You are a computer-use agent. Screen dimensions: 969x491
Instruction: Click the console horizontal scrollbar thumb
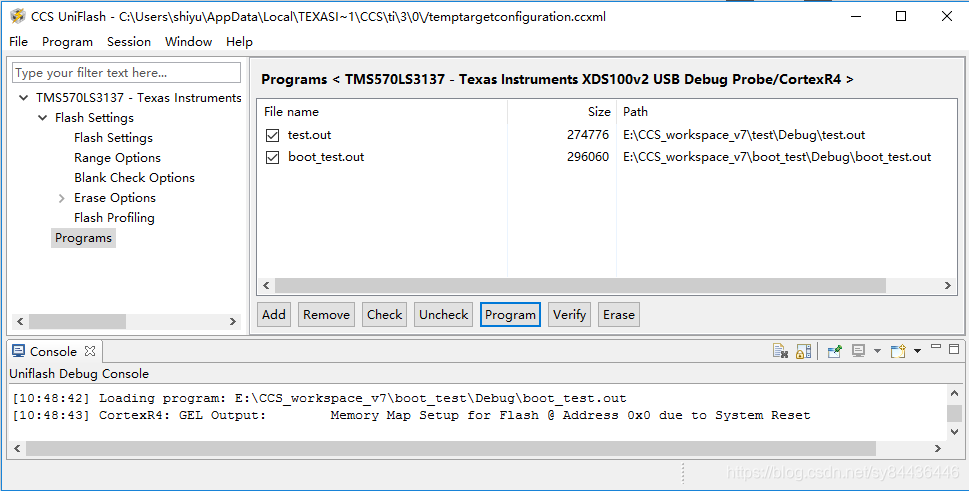click(x=451, y=448)
